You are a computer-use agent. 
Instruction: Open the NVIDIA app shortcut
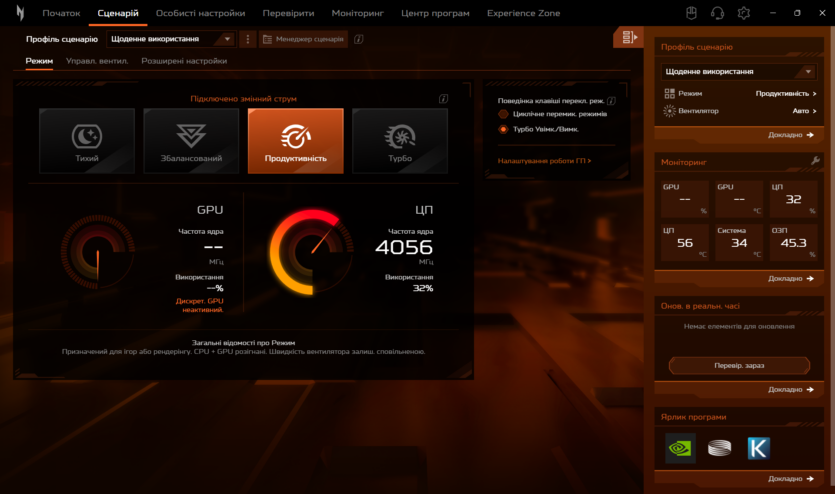pyautogui.click(x=680, y=448)
